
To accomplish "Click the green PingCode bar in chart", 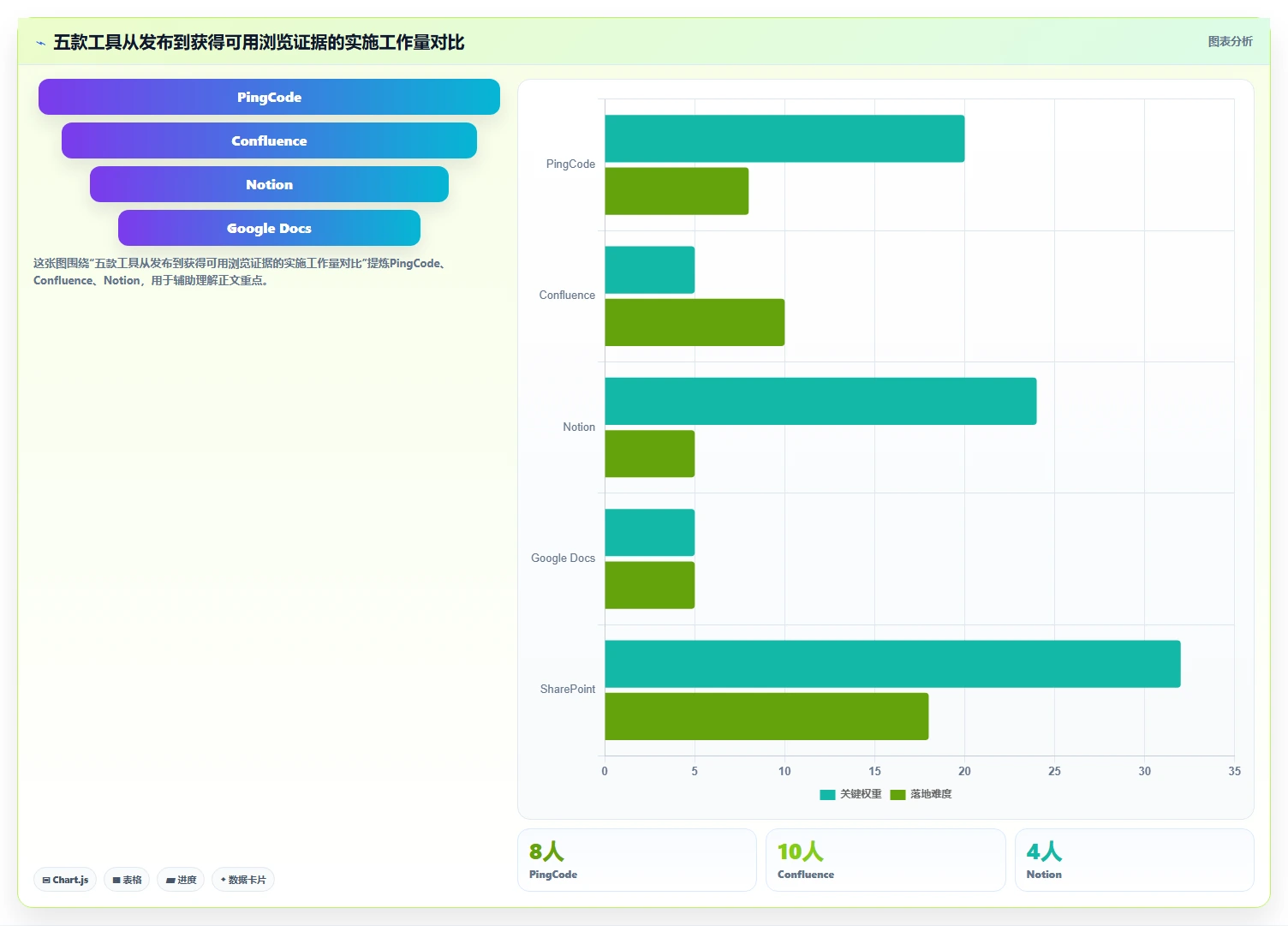I will point(677,191).
